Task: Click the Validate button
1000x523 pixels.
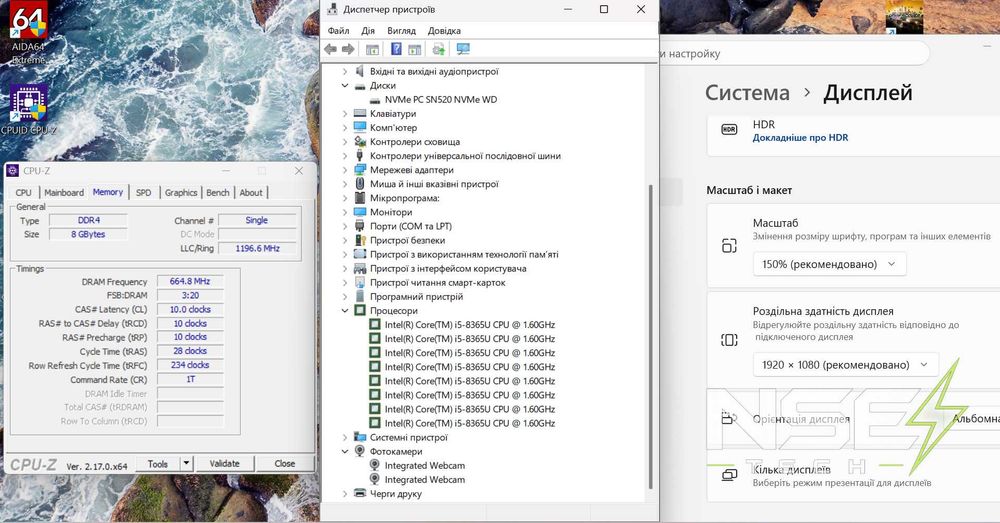Action: pos(224,464)
